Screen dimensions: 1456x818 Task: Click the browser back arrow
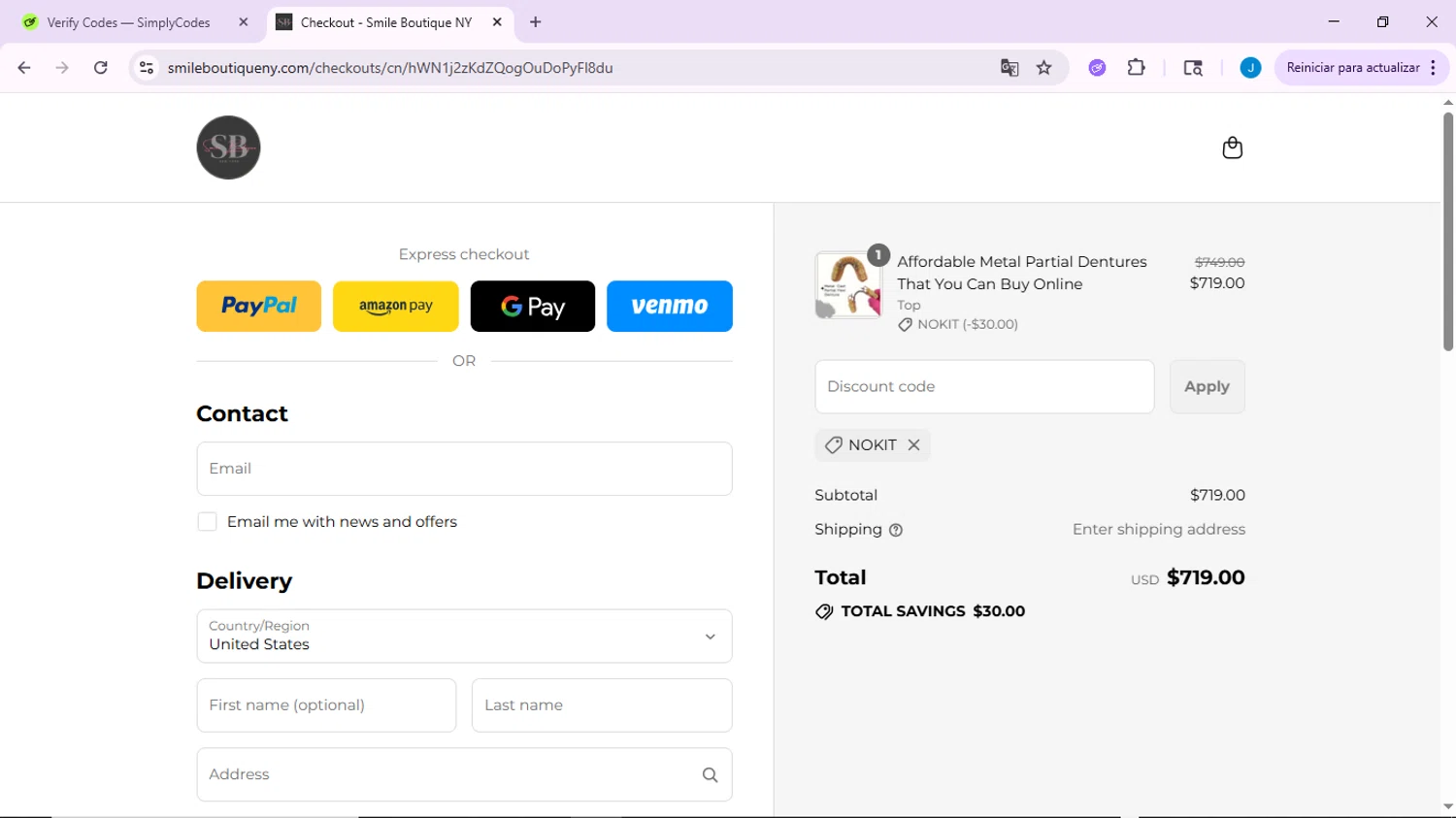(x=24, y=68)
